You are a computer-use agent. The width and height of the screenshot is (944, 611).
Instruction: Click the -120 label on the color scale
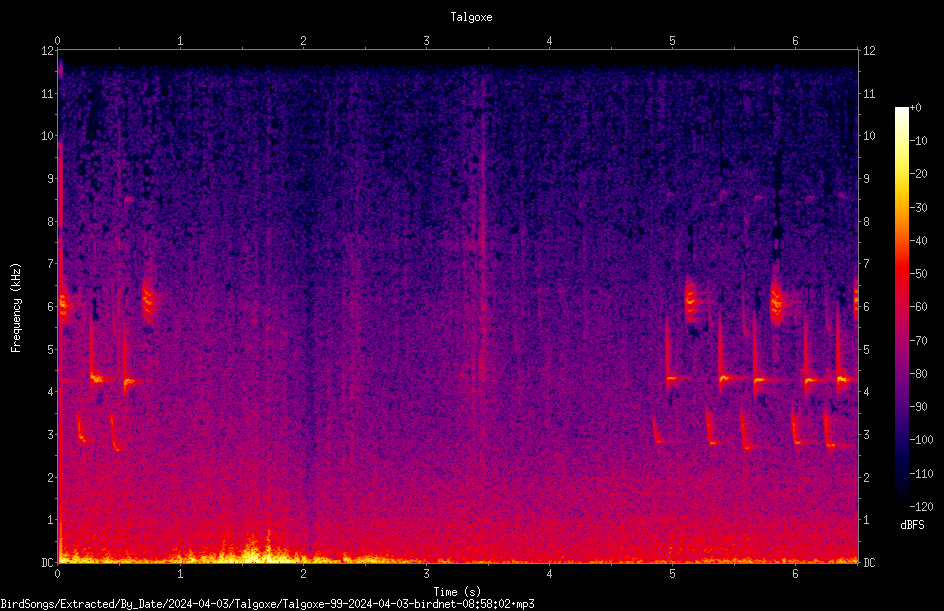point(921,506)
